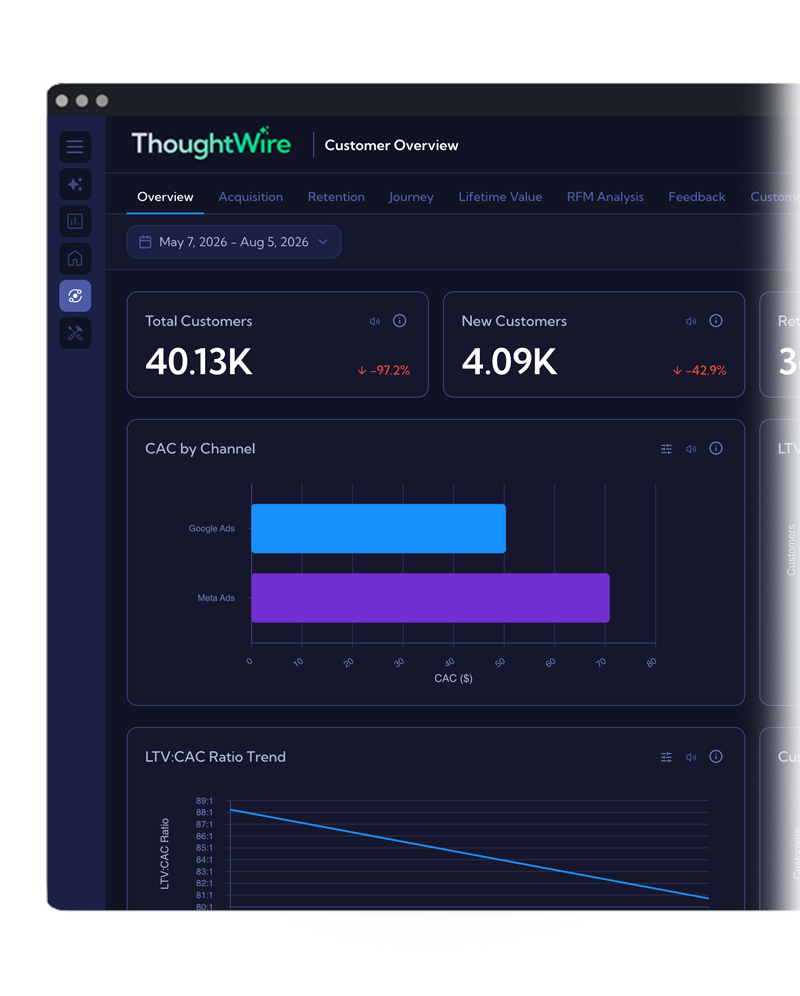The width and height of the screenshot is (800, 996).
Task: Switch to the Acquisition tab
Action: coord(251,197)
